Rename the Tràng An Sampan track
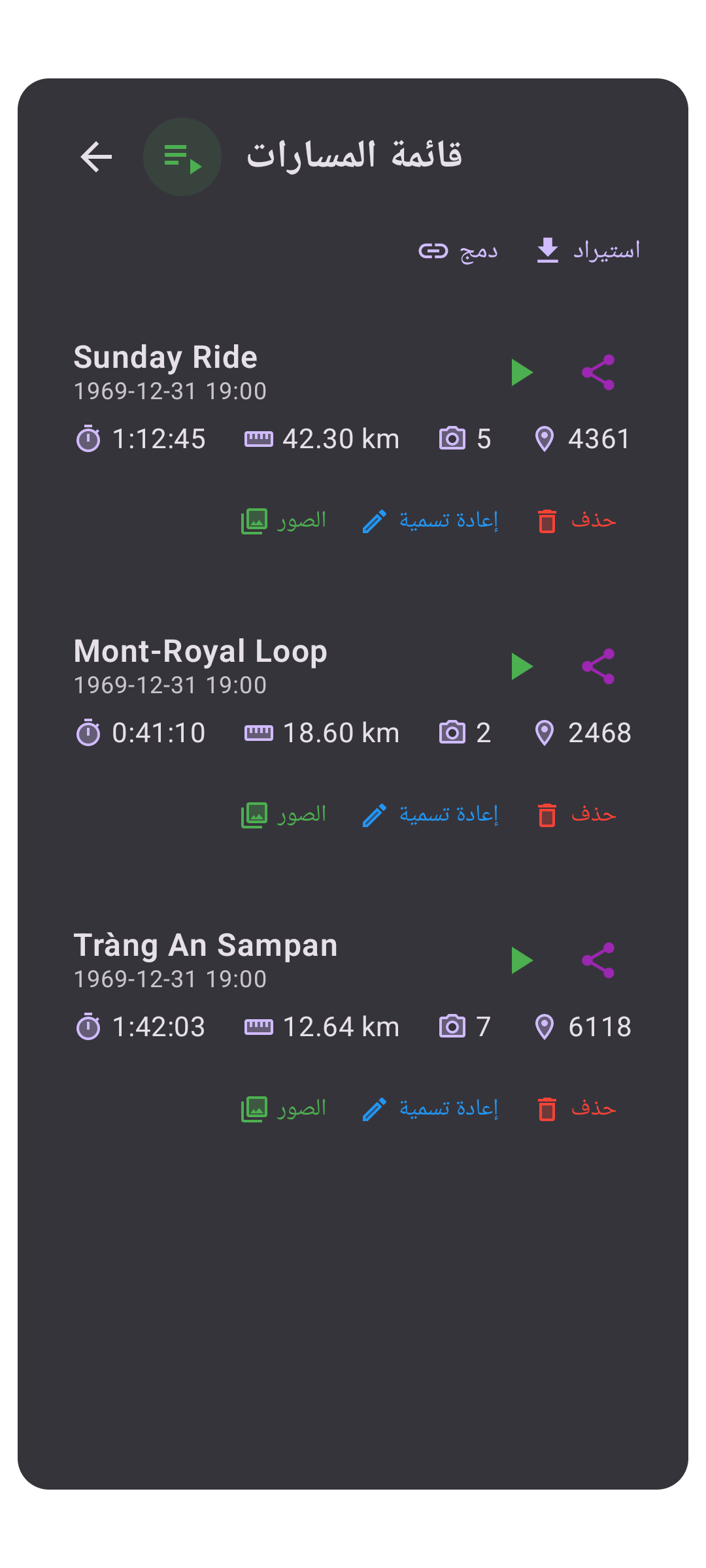 (x=430, y=1109)
